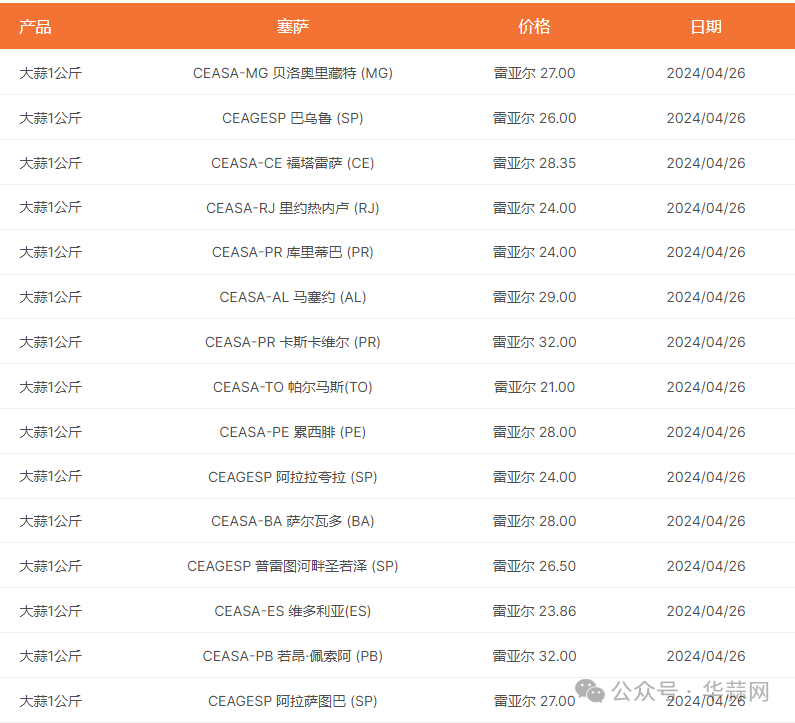Screen dimensions: 795x723
Task: Select the CEAGESP 巴乌鲁 (SP) entry
Action: coord(292,118)
